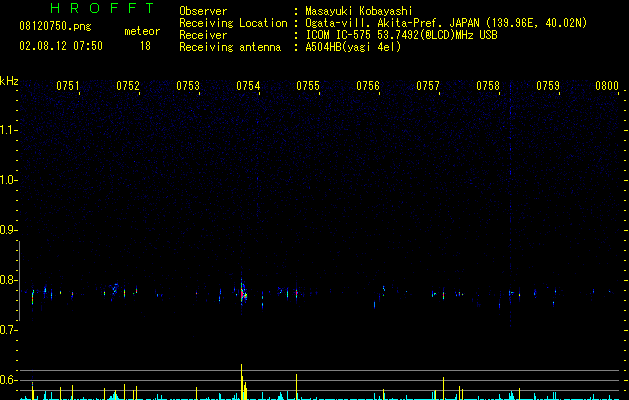
Task: Click the HROFFT title text
Action: pyautogui.click(x=103, y=8)
